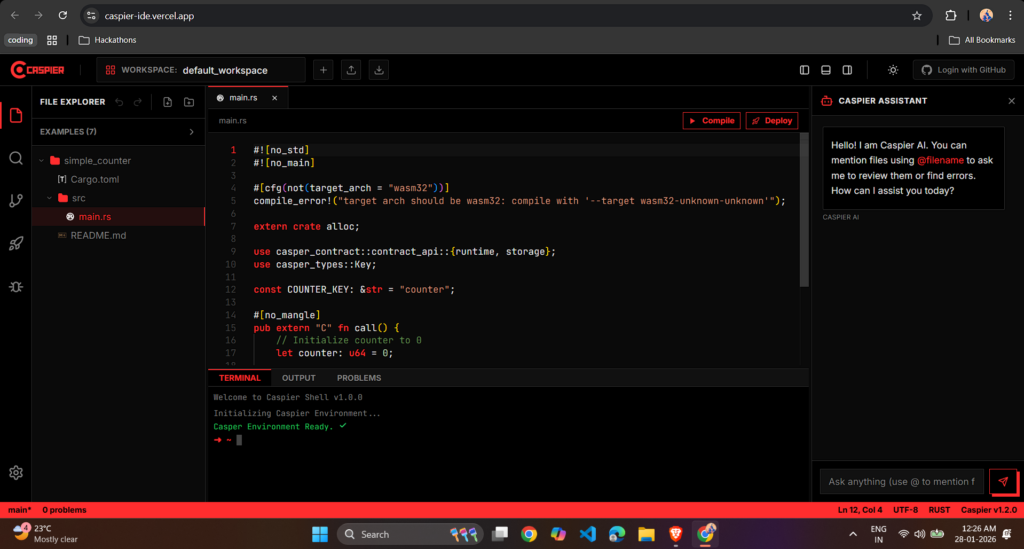
Task: Click RUST language status entry
Action: pos(939,510)
